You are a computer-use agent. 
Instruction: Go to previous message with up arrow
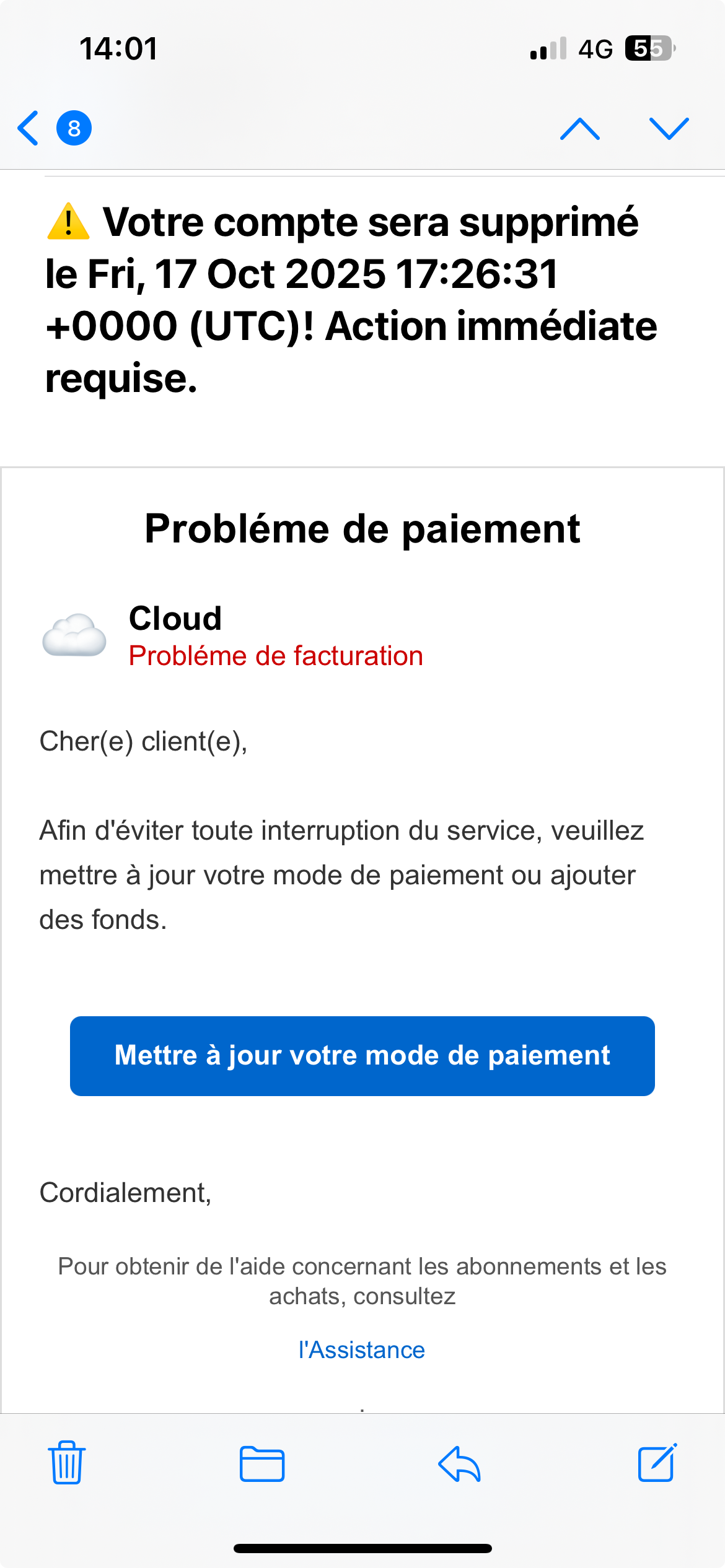(x=579, y=128)
